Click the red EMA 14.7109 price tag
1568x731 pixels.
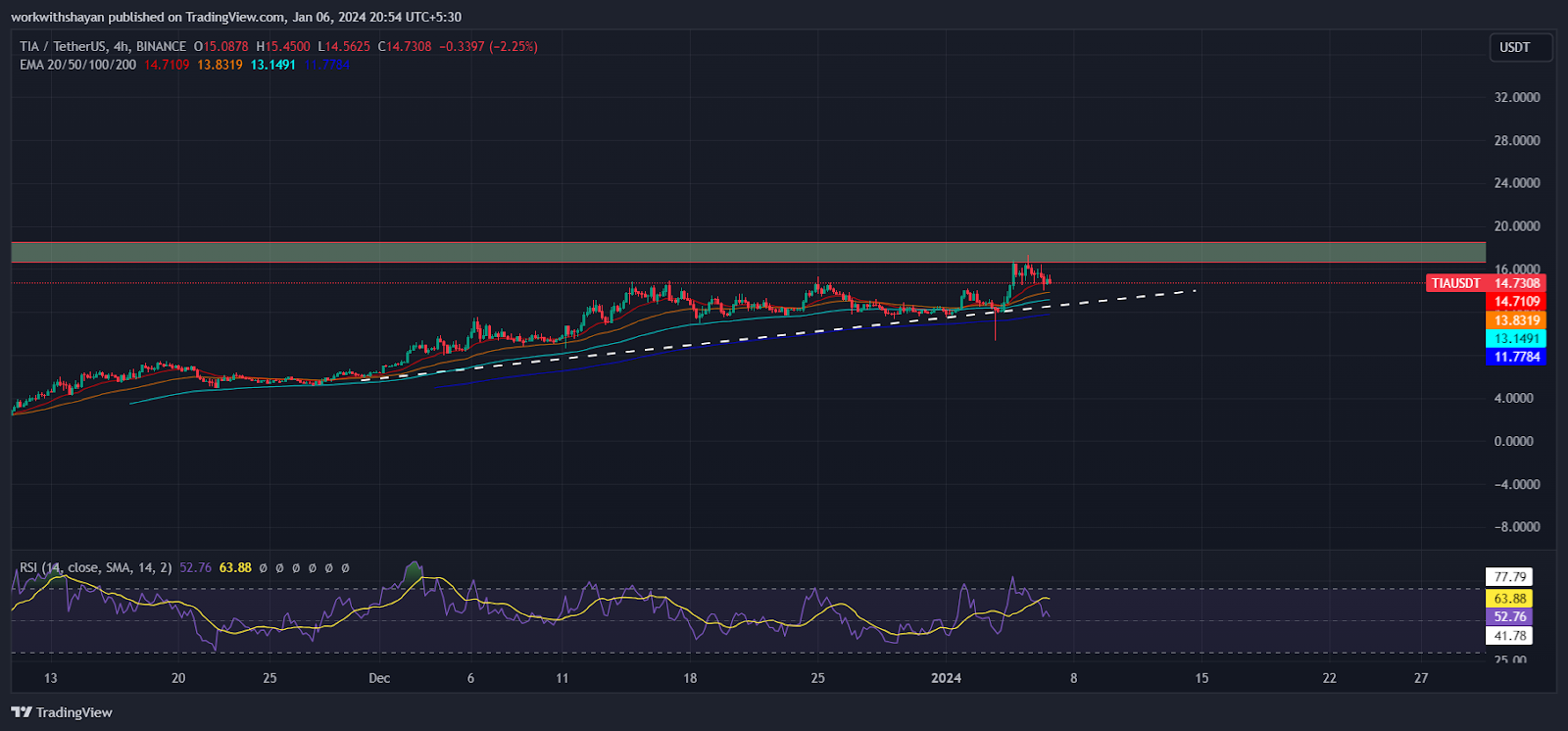pyautogui.click(x=1517, y=302)
